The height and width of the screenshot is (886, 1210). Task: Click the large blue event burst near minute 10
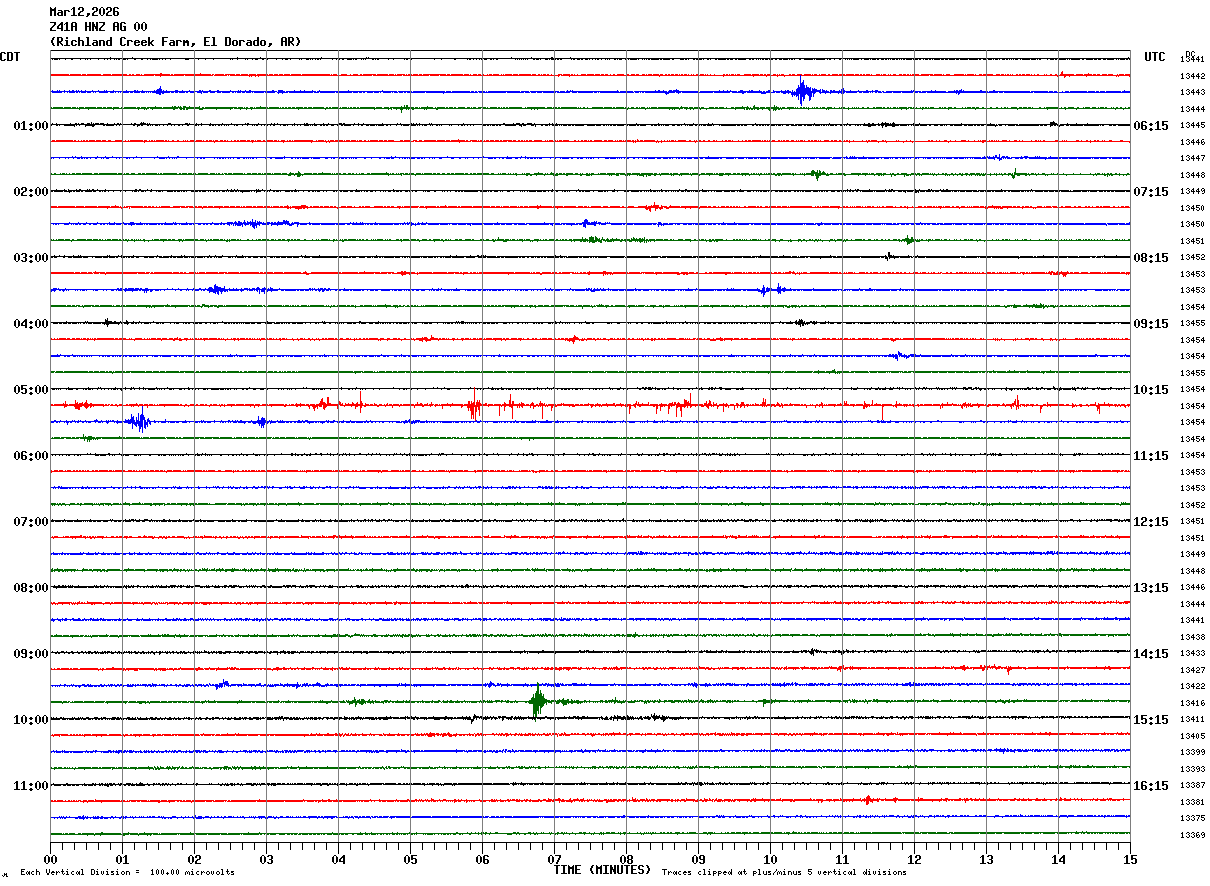pyautogui.click(x=802, y=92)
